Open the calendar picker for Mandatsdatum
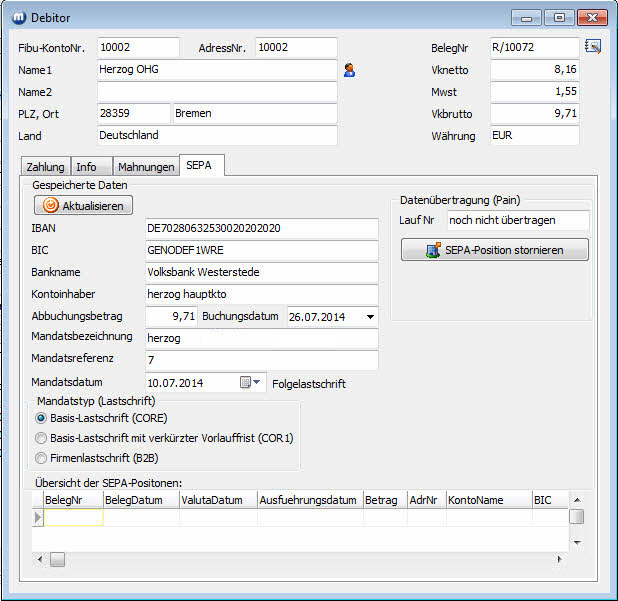 [245, 382]
